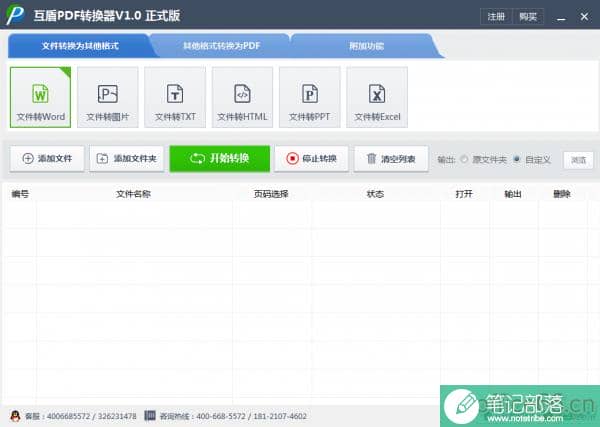The height and width of the screenshot is (427, 600).
Task: Click the 页码选择 column header
Action: 271,194
